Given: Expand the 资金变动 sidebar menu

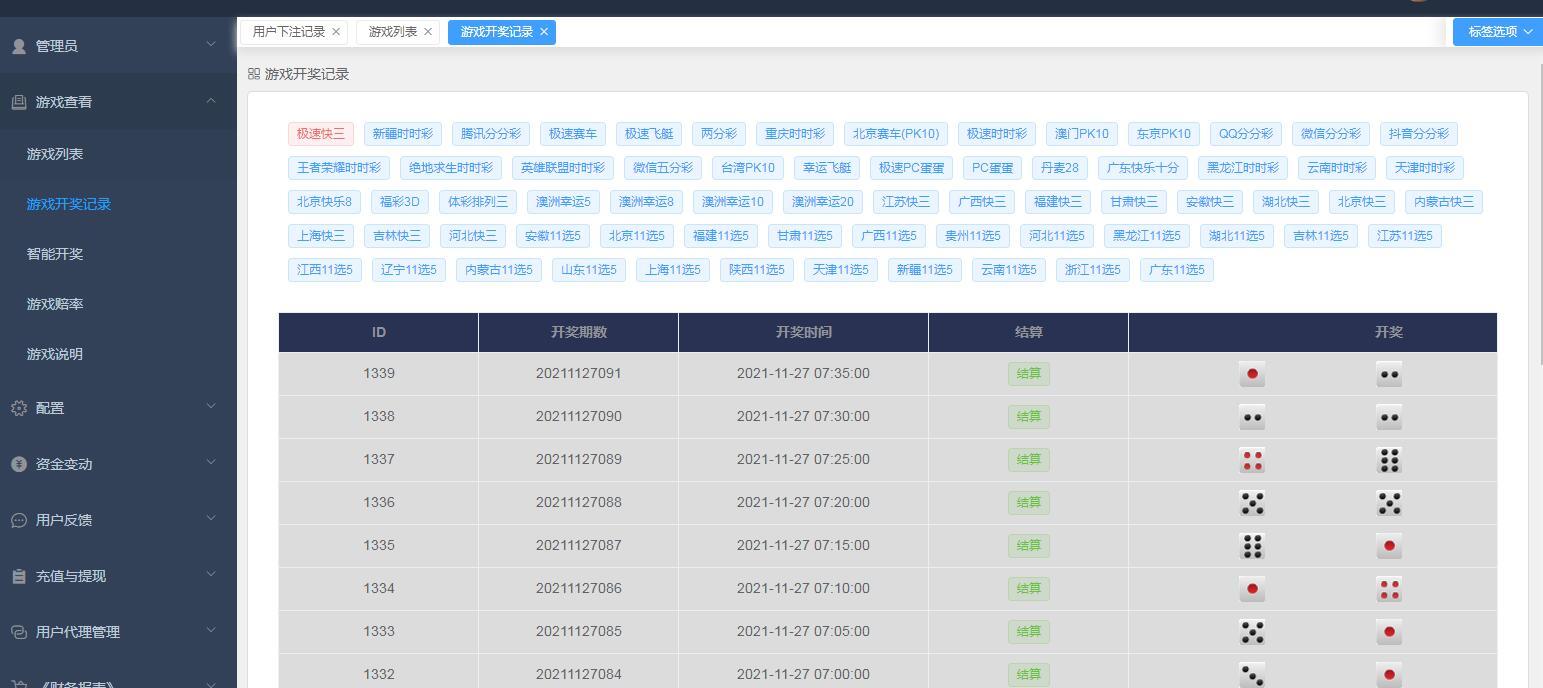Looking at the screenshot, I should tap(211, 463).
